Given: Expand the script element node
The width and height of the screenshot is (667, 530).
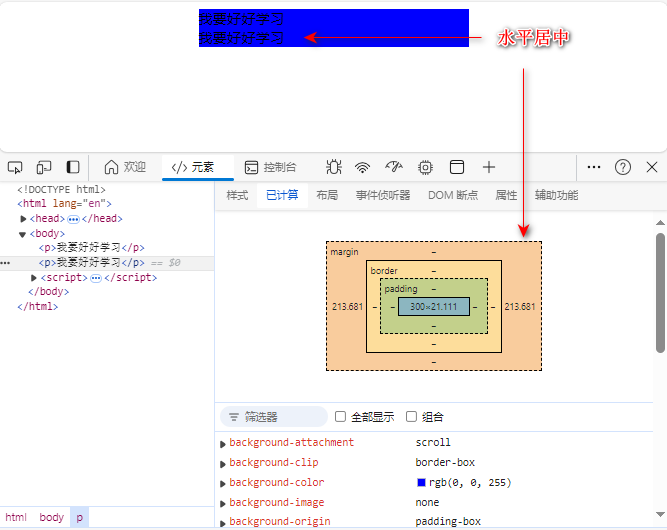Looking at the screenshot, I should pyautogui.click(x=34, y=278).
